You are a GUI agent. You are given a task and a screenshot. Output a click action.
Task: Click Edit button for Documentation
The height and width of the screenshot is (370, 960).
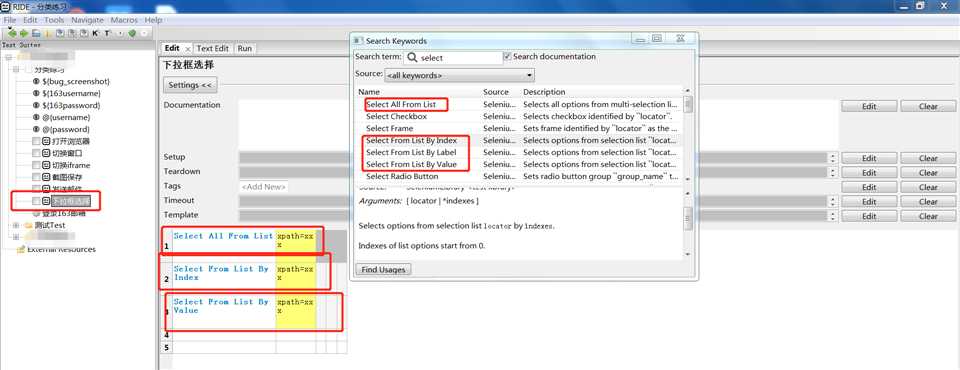tap(869, 106)
